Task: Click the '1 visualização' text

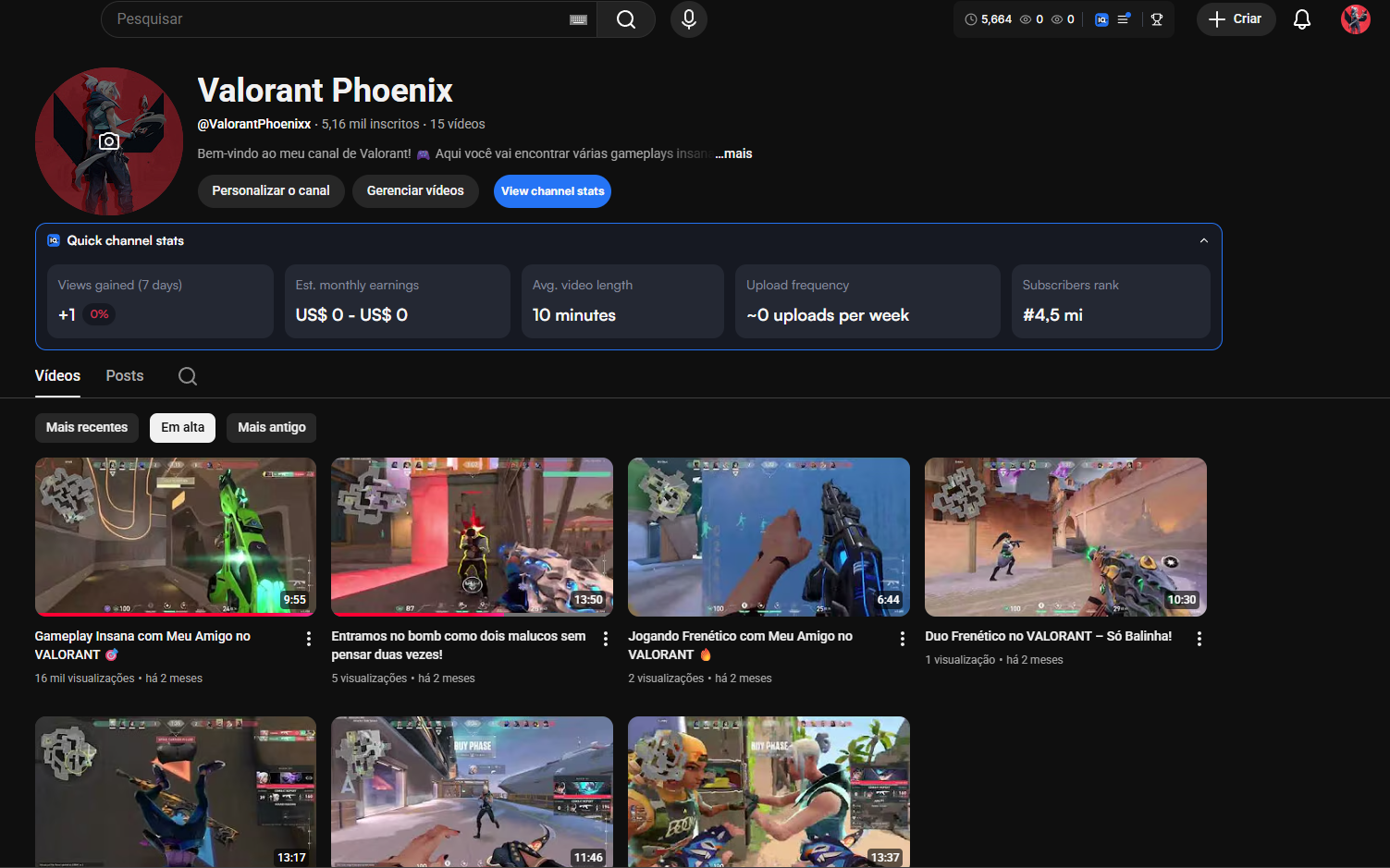Action: 961,660
